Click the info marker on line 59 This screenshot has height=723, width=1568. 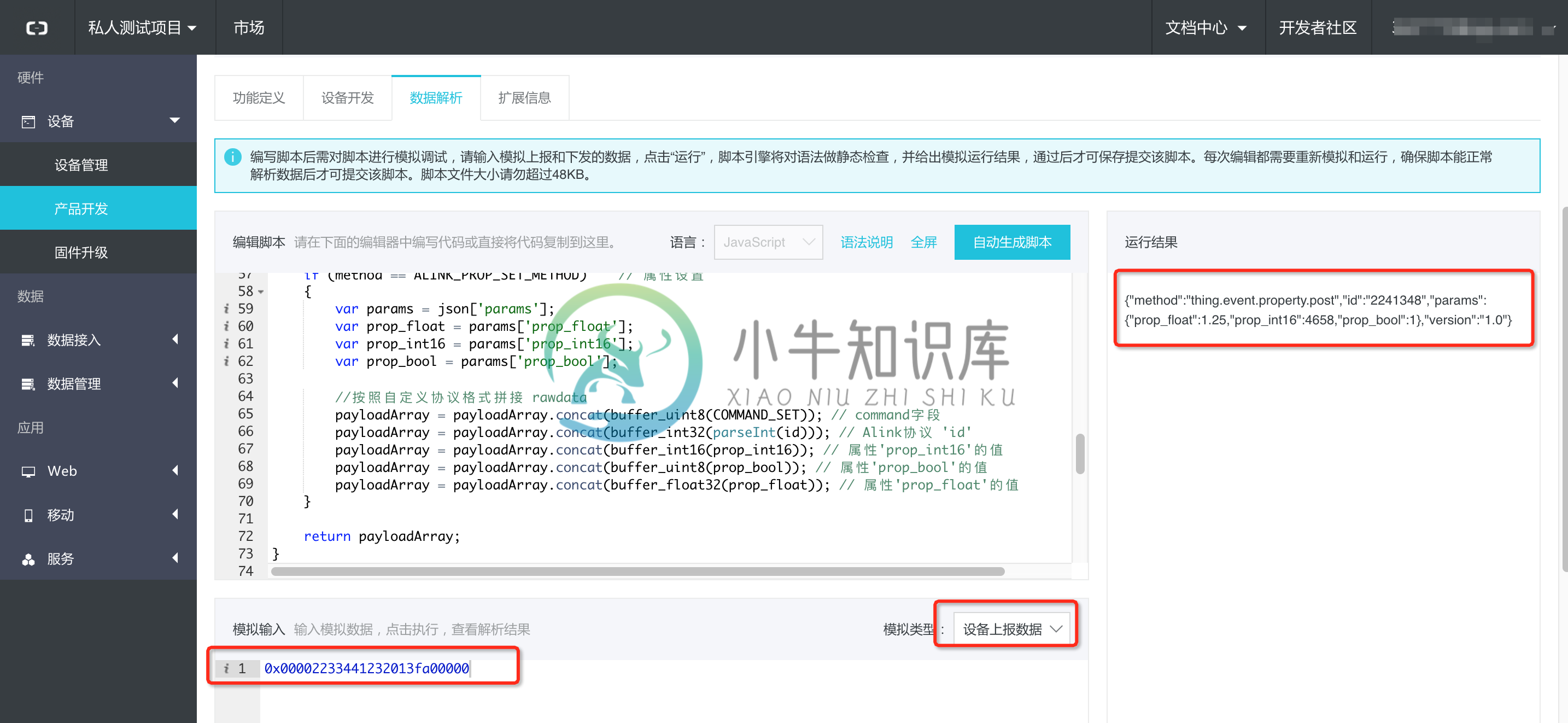pyautogui.click(x=226, y=309)
